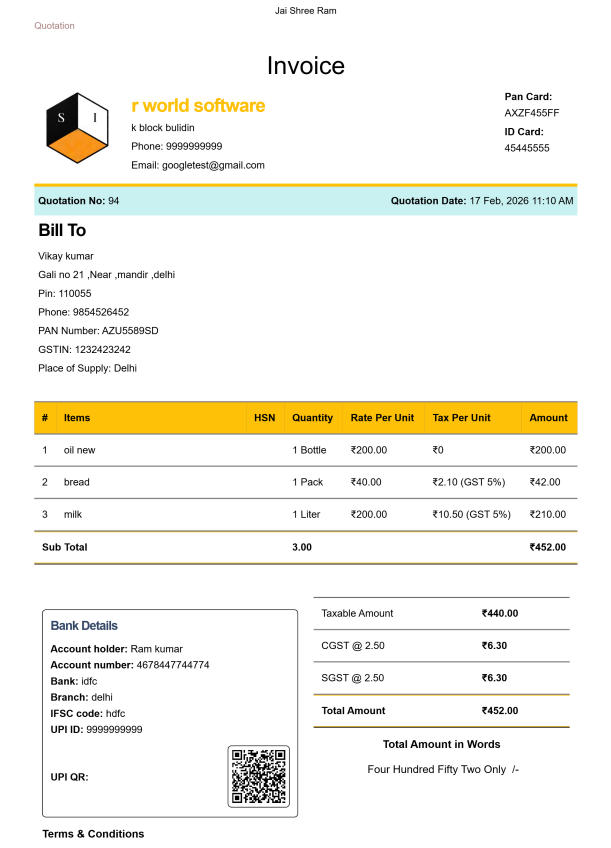Click the Pan Card number AXZF455FF
The height and width of the screenshot is (848, 611).
(532, 113)
